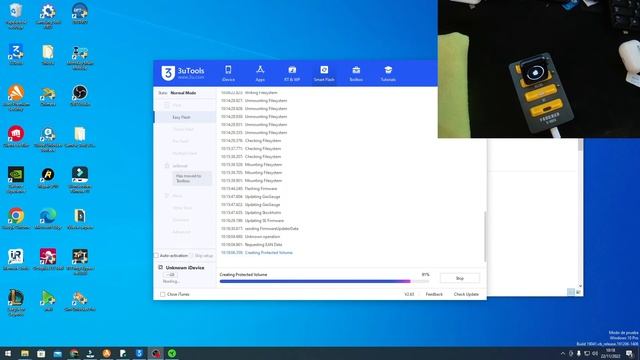Open the Rockstar Games Launcher shortcut
The image size is (640, 360).
click(48, 178)
